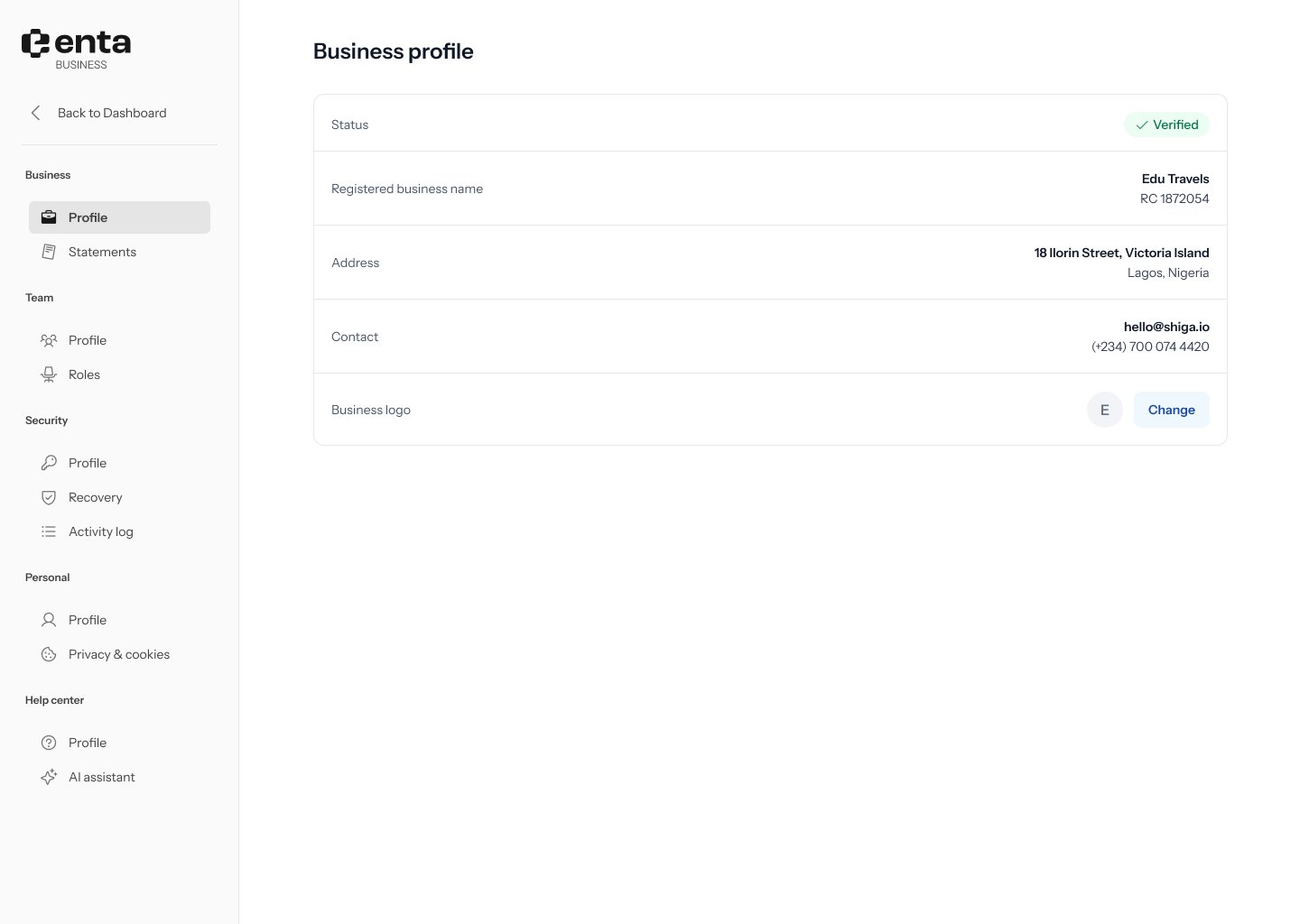Click the Registered business name label
The width and height of the screenshot is (1300, 924).
point(407,189)
